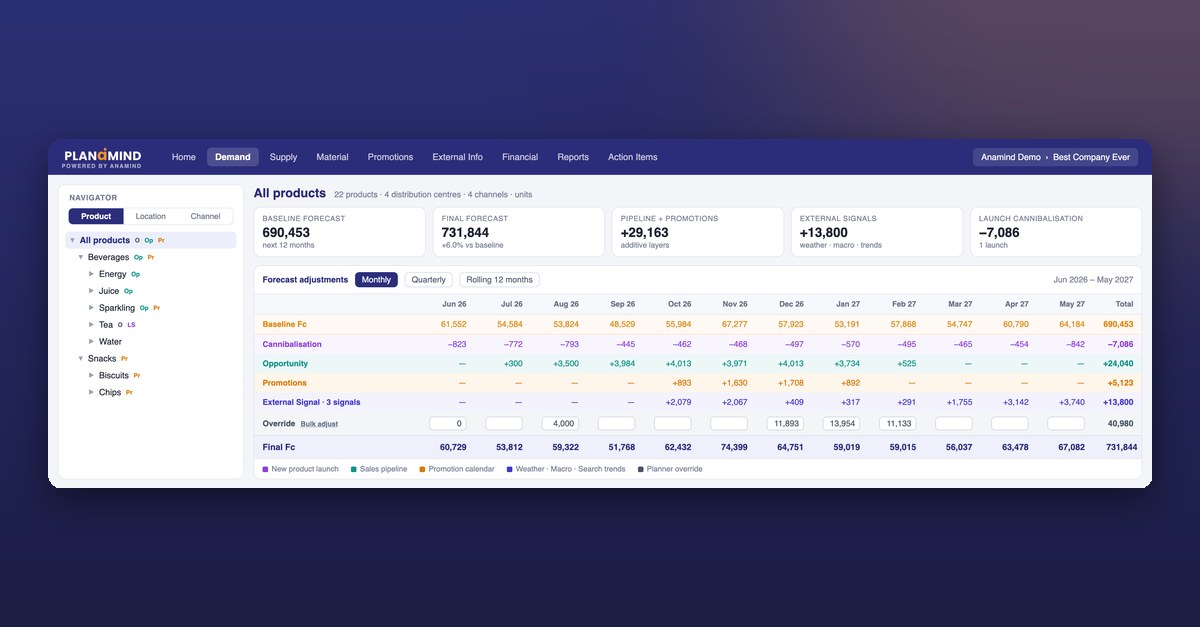Viewport: 1200px width, 627px height.
Task: Switch navigator to Channel view
Action: pyautogui.click(x=205, y=216)
